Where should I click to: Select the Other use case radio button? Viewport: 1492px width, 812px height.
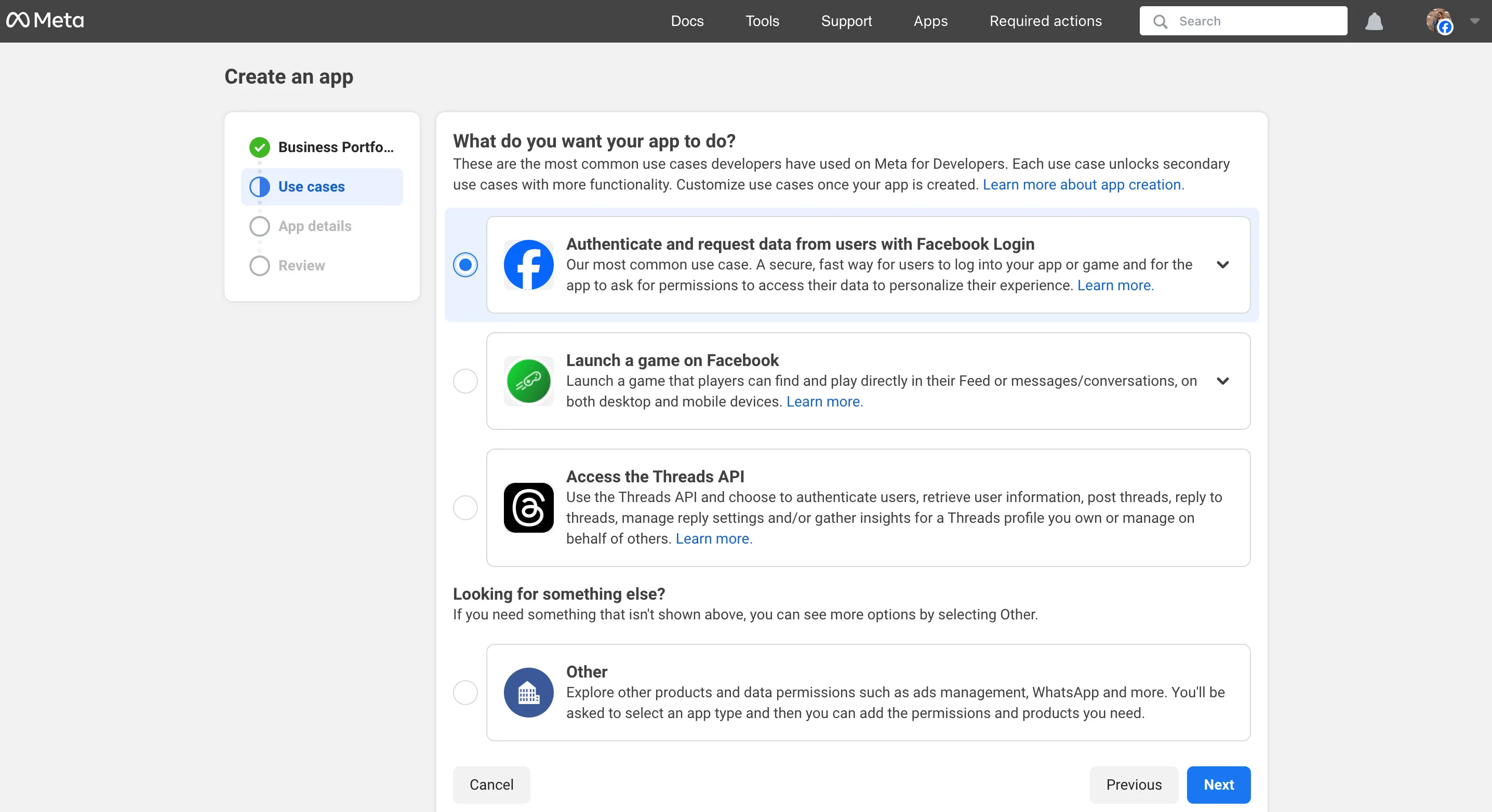point(465,692)
